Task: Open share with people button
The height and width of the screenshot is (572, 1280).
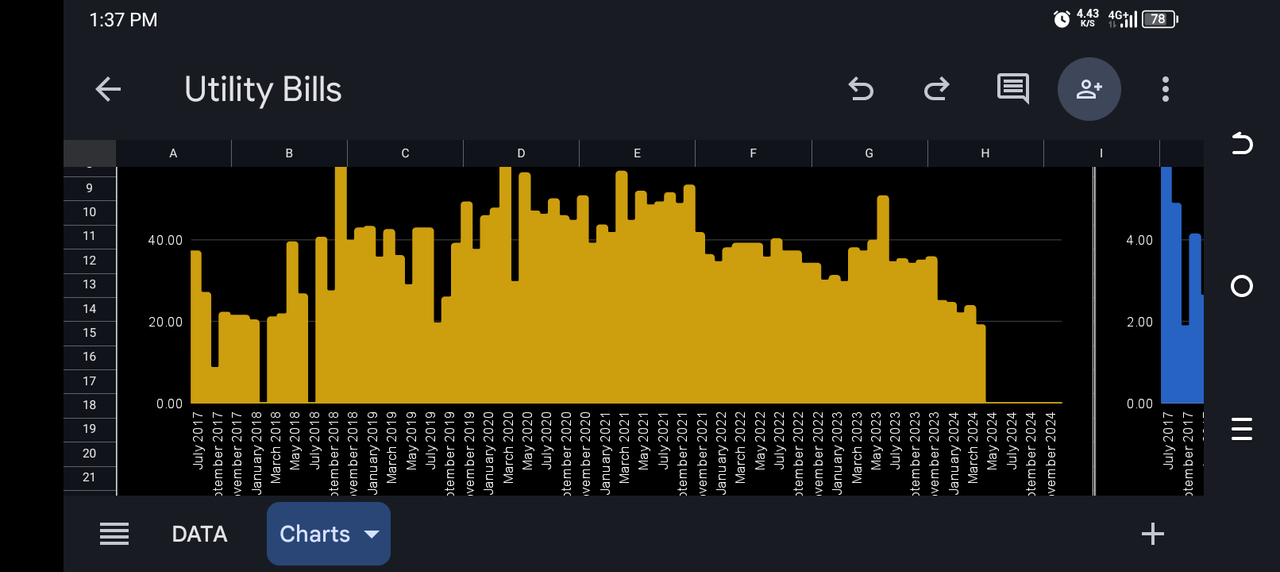Action: [1089, 89]
